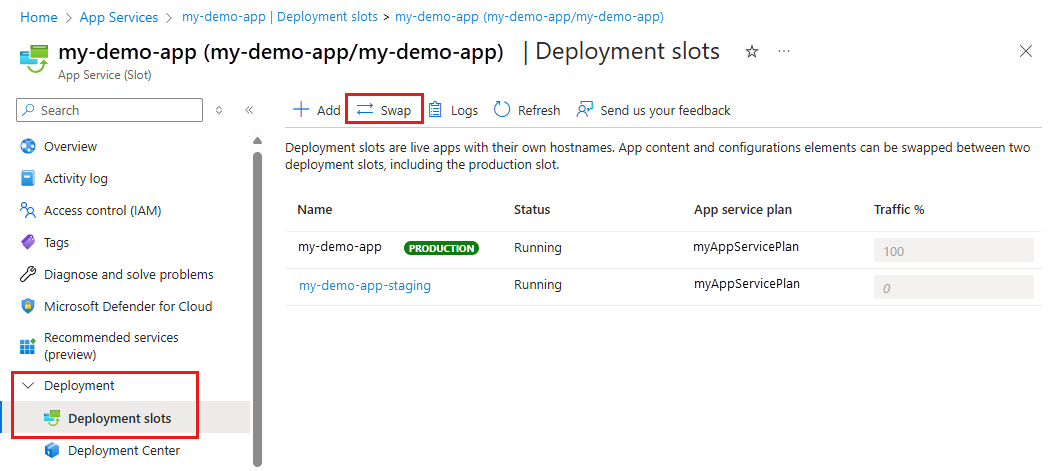This screenshot has height=471, width=1062.
Task: Click the Defender shield icon
Action: pyautogui.click(x=28, y=306)
